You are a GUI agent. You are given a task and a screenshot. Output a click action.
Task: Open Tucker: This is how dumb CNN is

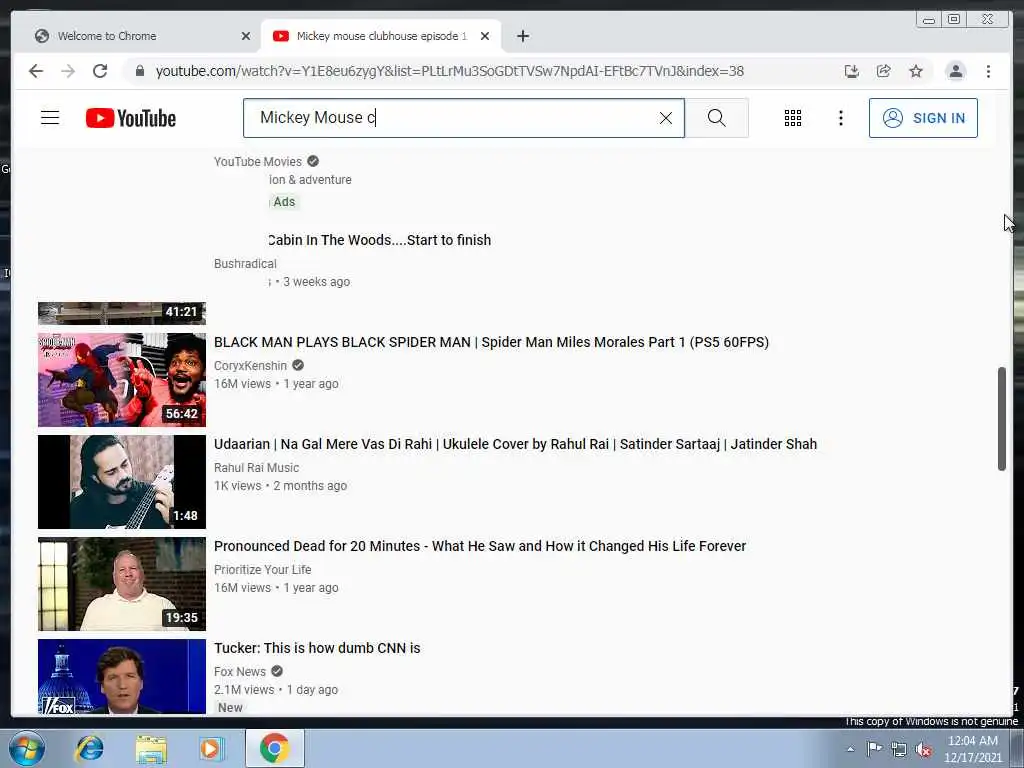[317, 648]
